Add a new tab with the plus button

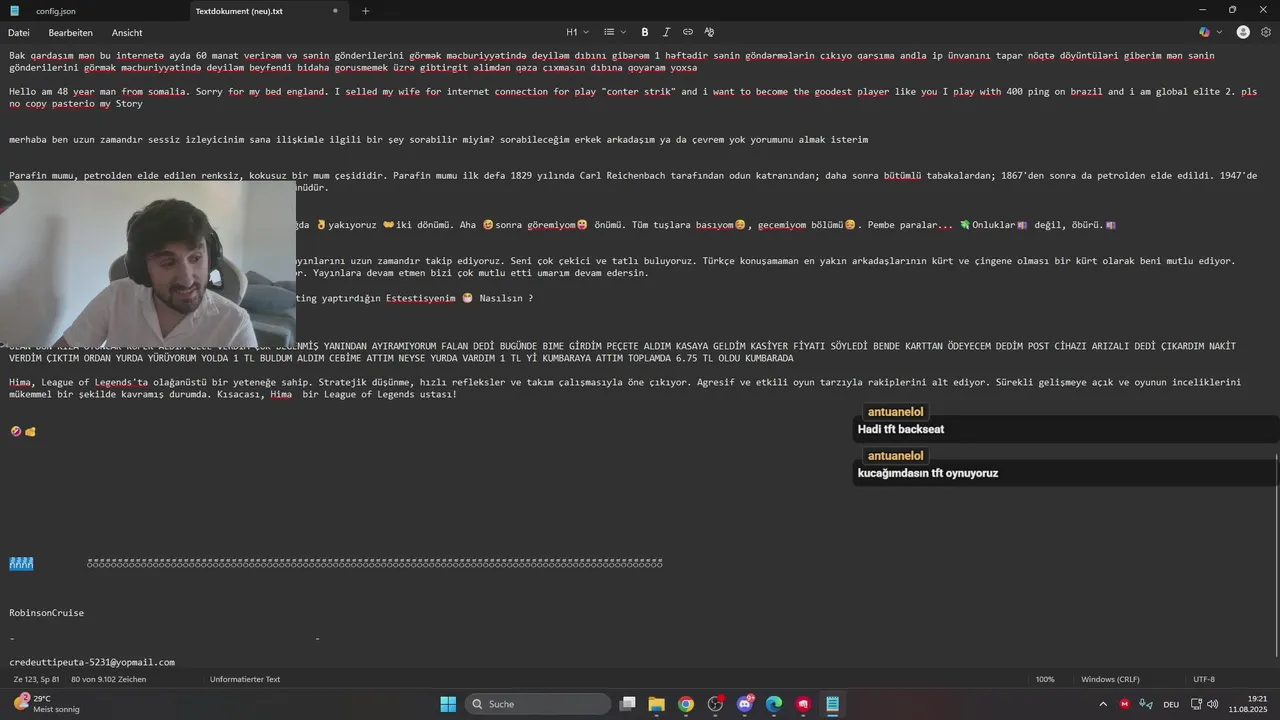[x=365, y=11]
